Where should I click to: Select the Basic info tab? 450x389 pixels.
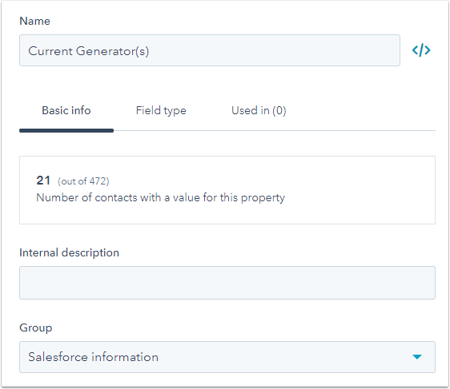[66, 110]
